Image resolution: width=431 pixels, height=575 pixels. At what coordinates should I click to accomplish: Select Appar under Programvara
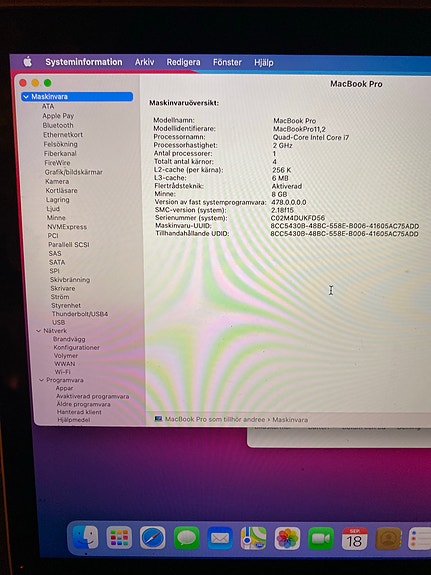click(x=64, y=388)
